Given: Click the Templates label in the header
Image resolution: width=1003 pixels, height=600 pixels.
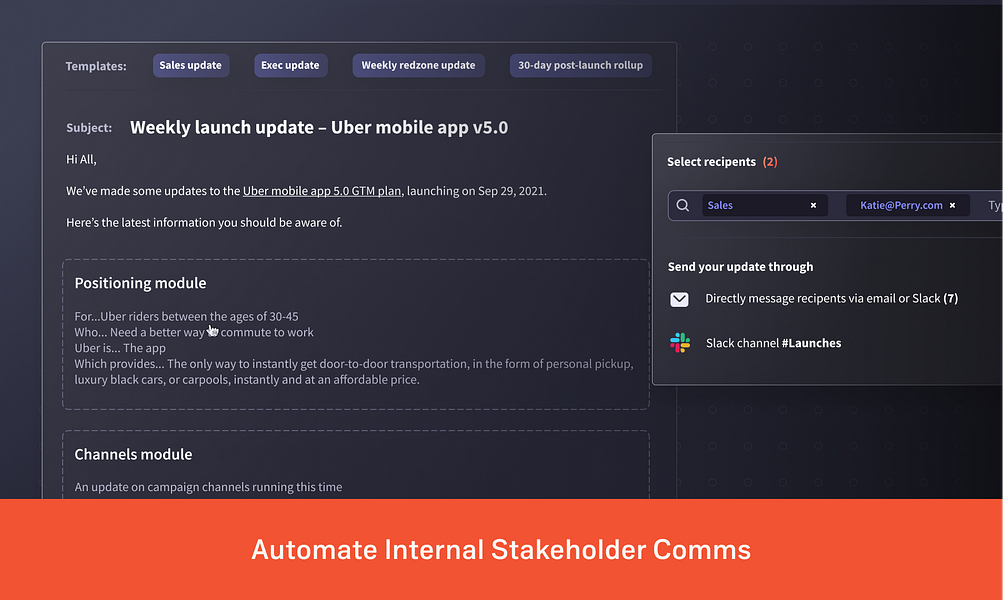Looking at the screenshot, I should click(x=95, y=65).
